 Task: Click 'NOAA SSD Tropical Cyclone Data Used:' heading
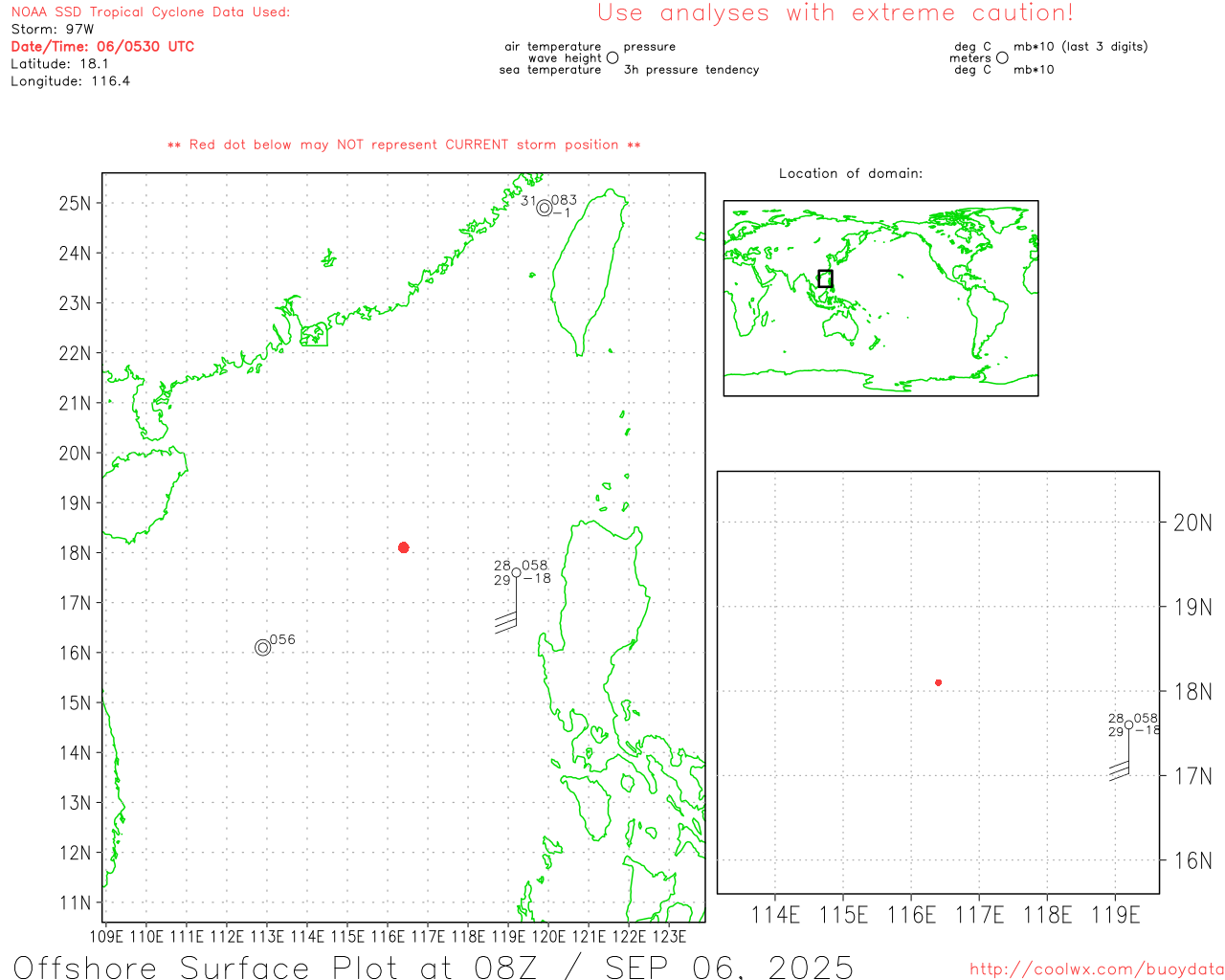(x=150, y=12)
